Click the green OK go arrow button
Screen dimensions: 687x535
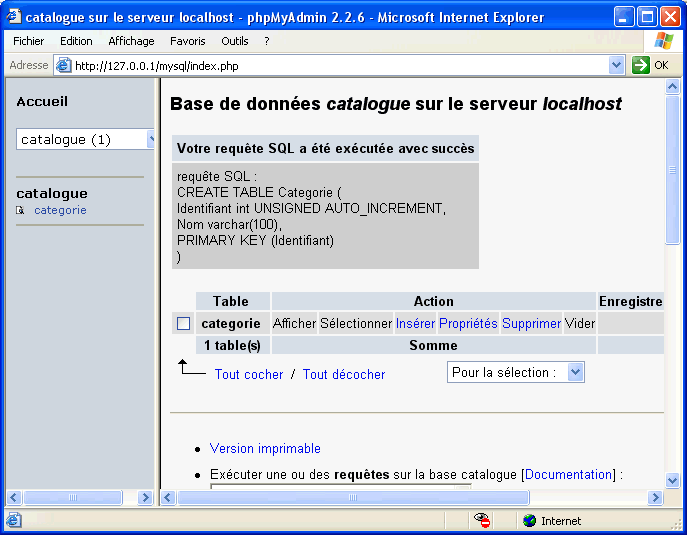click(641, 66)
